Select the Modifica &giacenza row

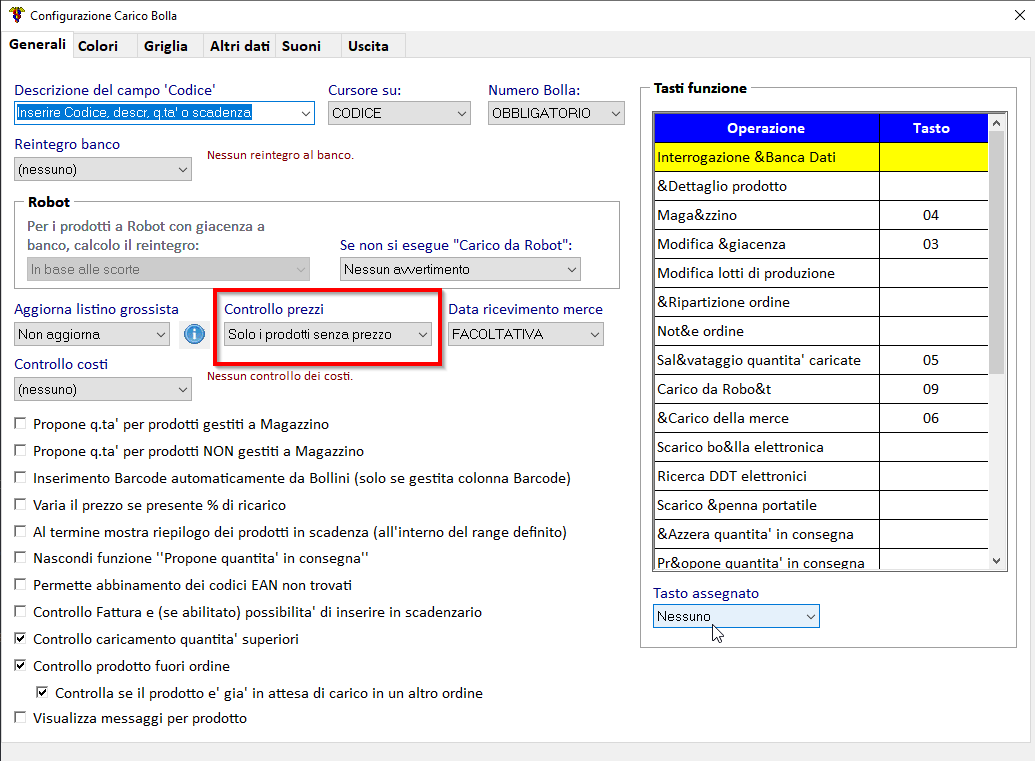pyautogui.click(x=821, y=244)
